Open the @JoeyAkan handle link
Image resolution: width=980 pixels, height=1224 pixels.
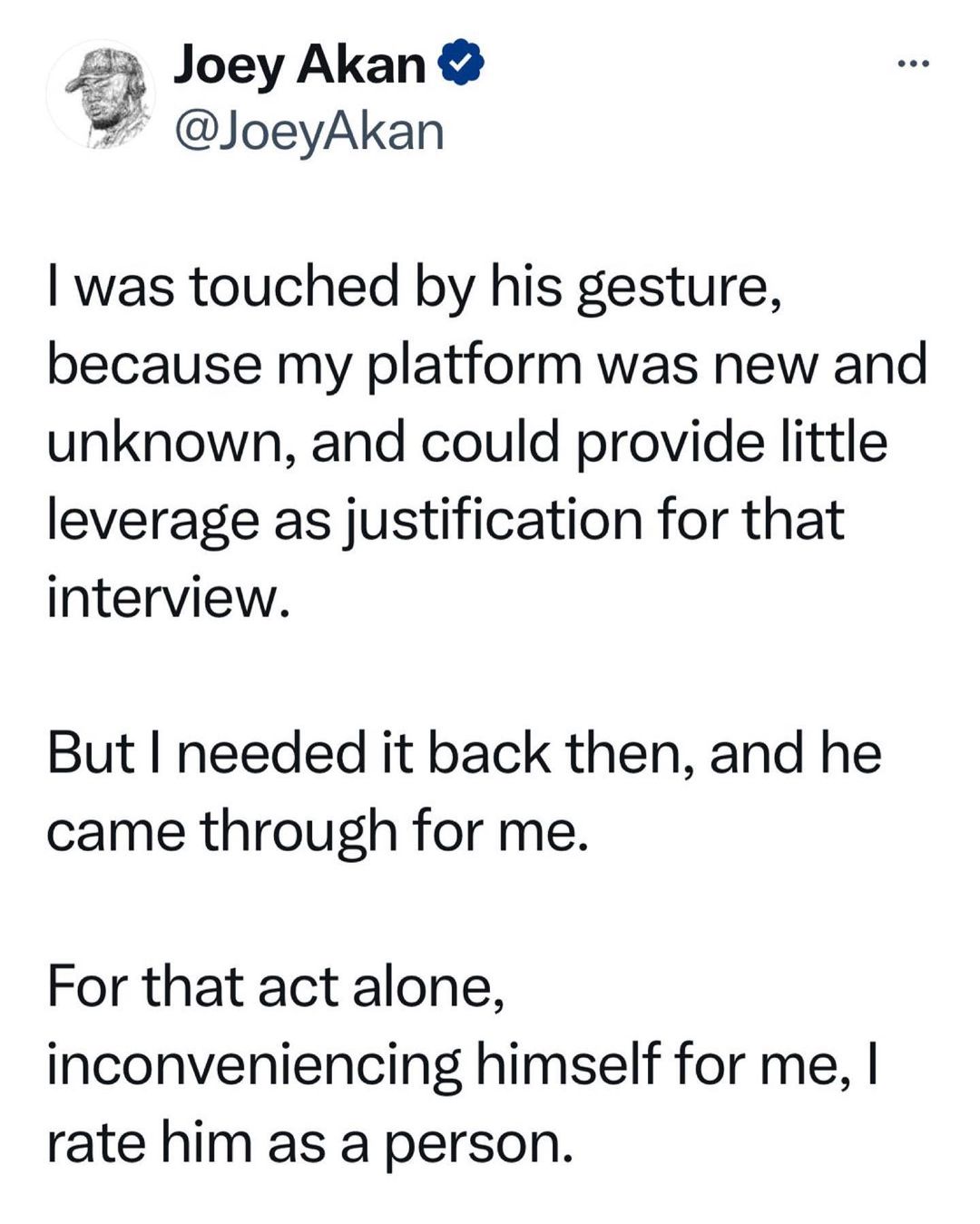pyautogui.click(x=309, y=132)
